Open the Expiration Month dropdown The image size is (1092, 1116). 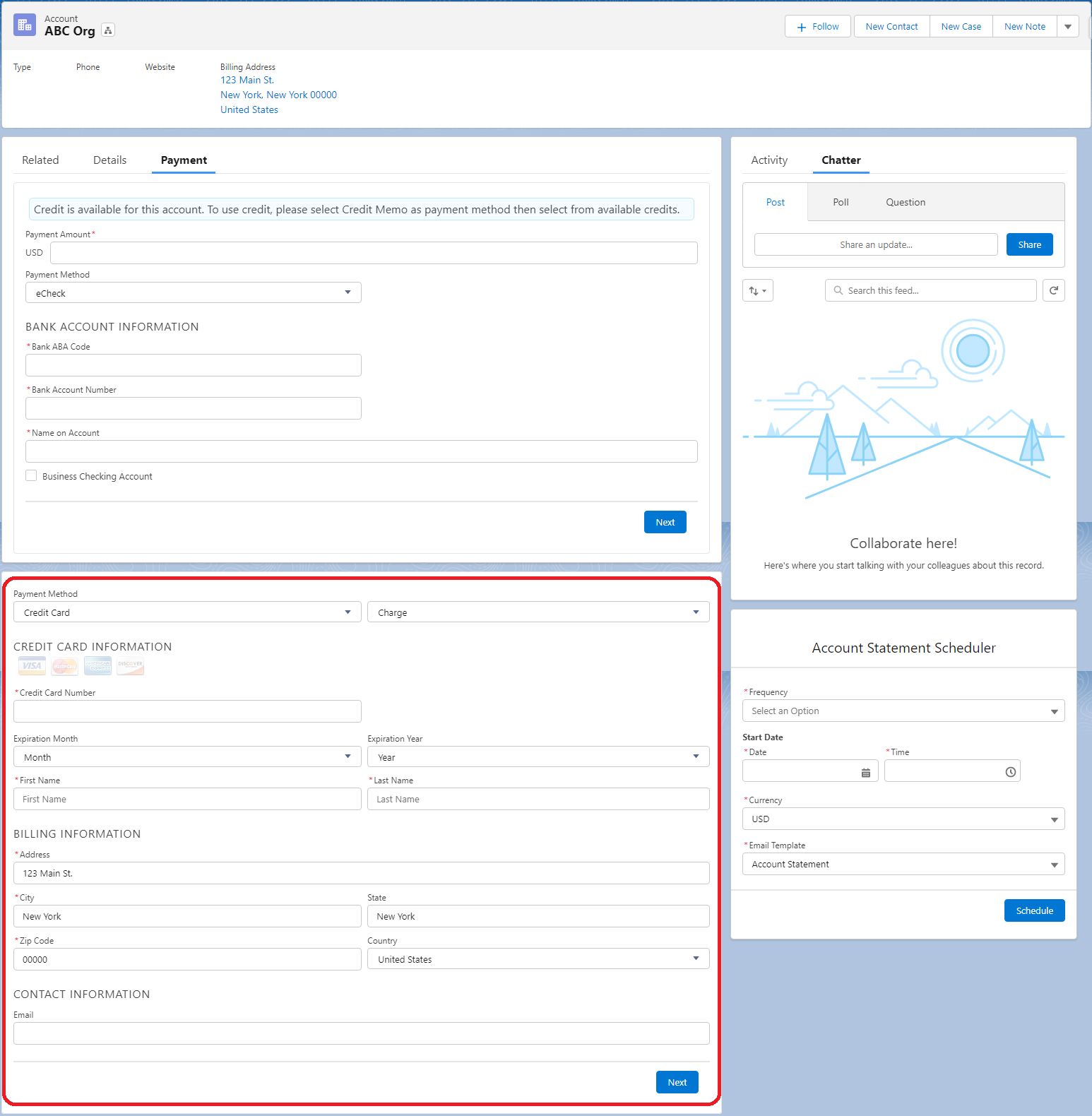pos(187,756)
